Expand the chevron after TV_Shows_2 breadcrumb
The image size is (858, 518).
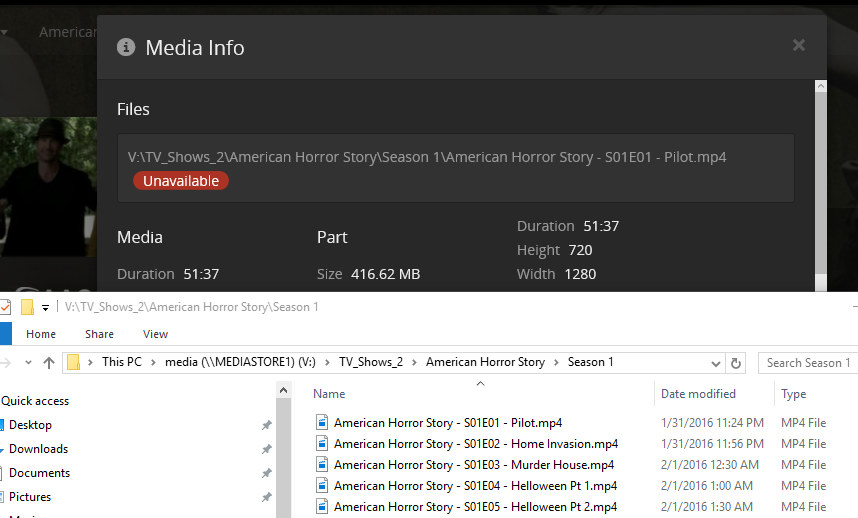pos(415,362)
